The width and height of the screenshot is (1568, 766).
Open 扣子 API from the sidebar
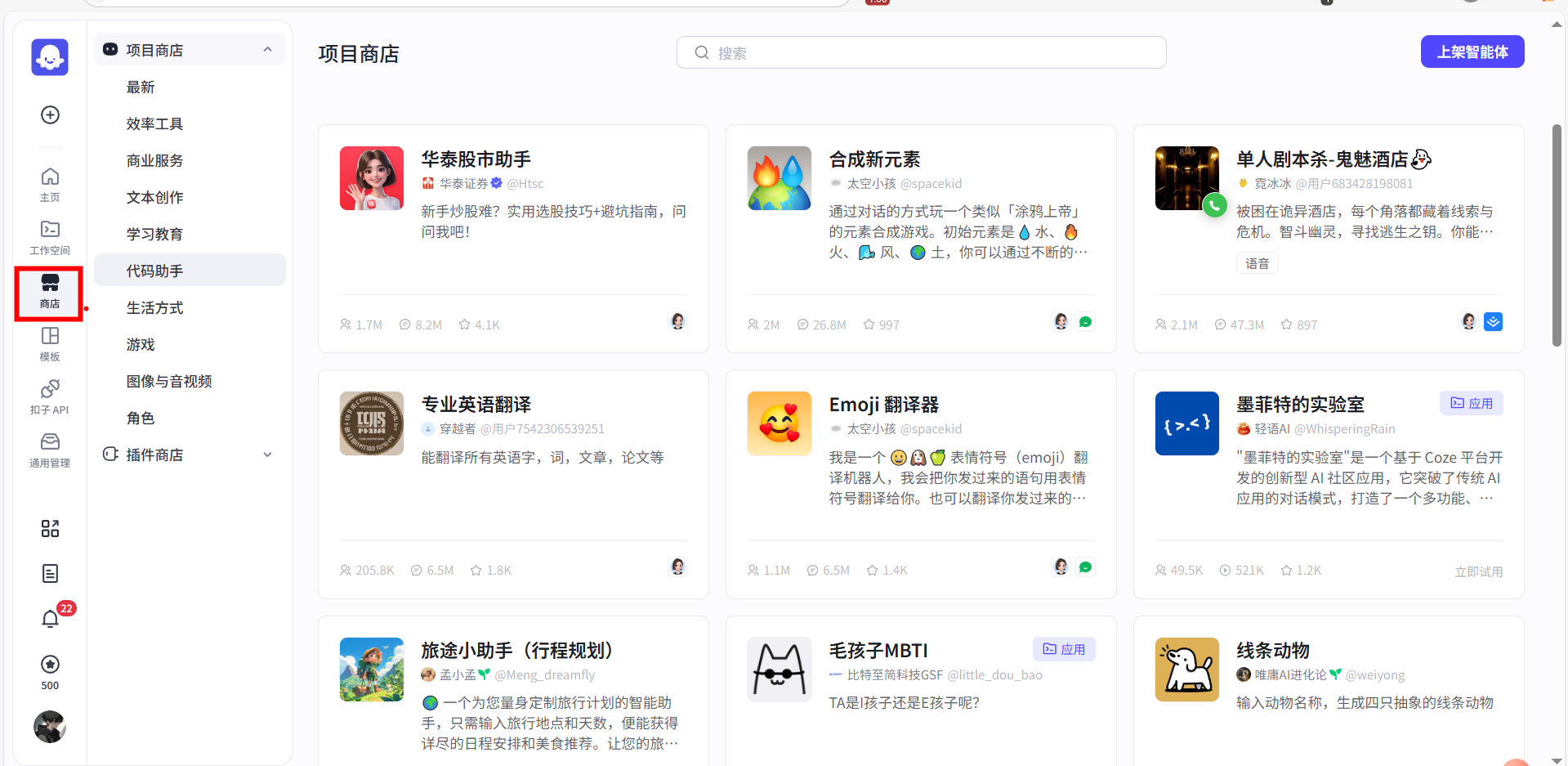tap(50, 396)
